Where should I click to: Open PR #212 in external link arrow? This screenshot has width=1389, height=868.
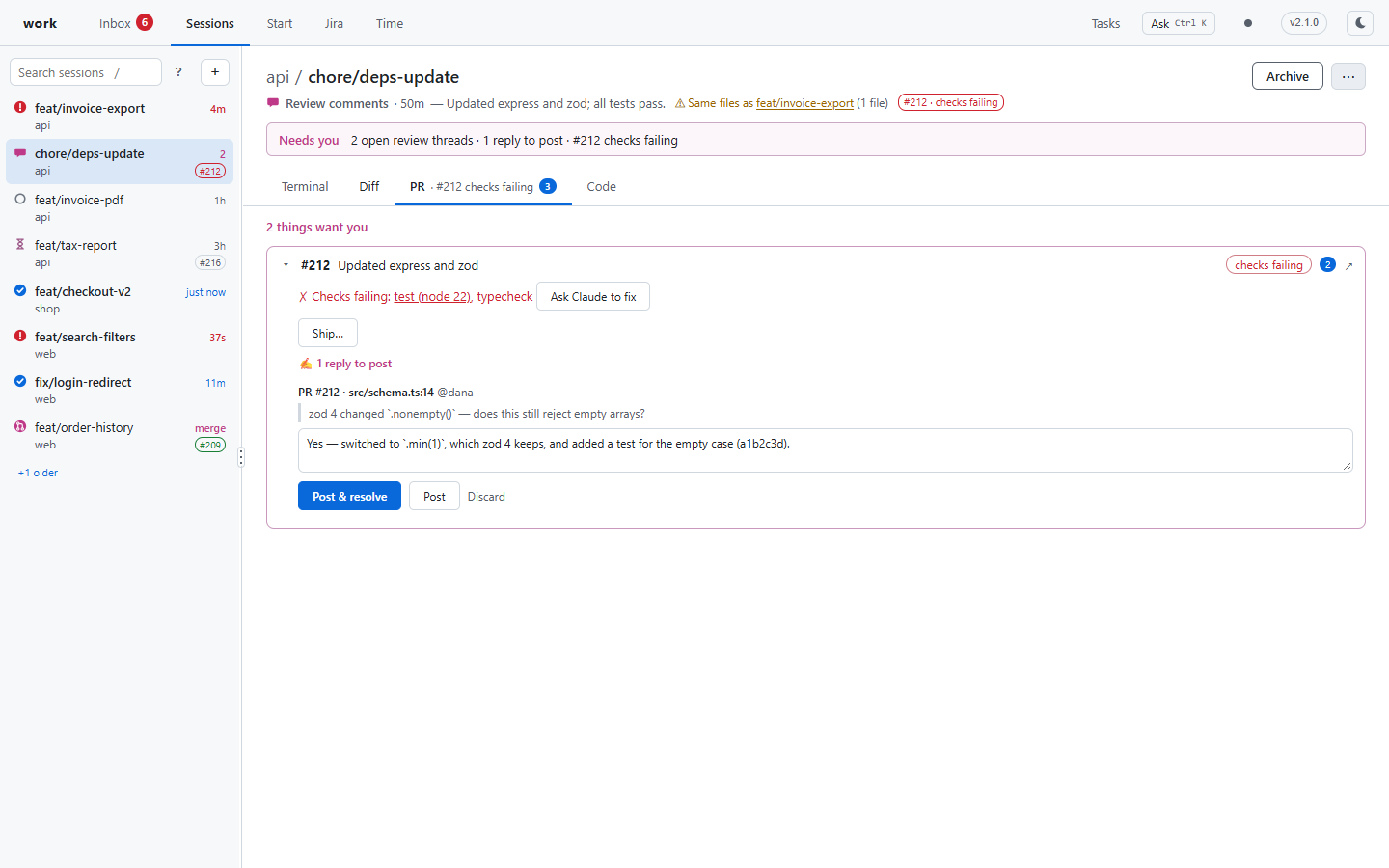(1348, 265)
